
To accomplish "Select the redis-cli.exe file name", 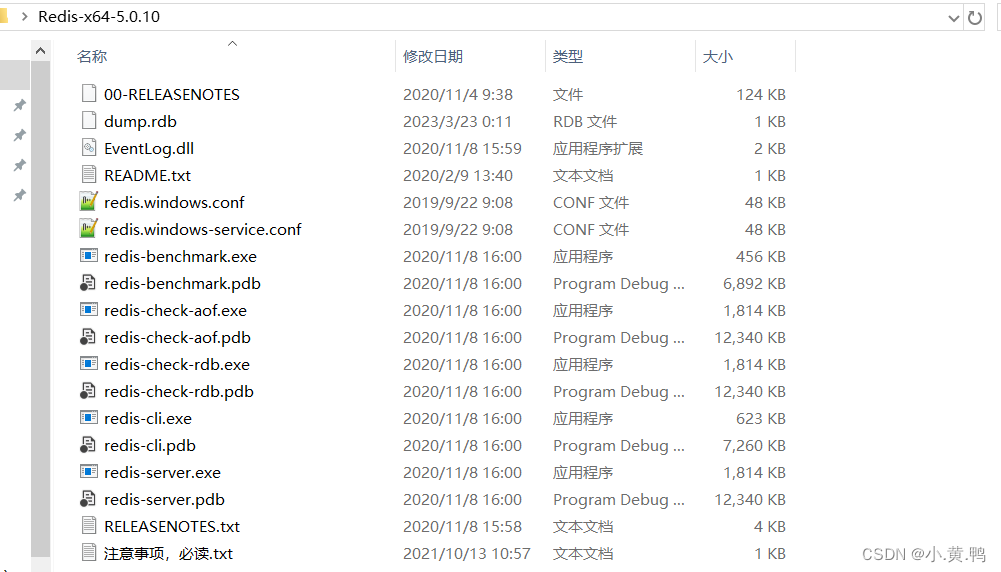I will coord(147,418).
